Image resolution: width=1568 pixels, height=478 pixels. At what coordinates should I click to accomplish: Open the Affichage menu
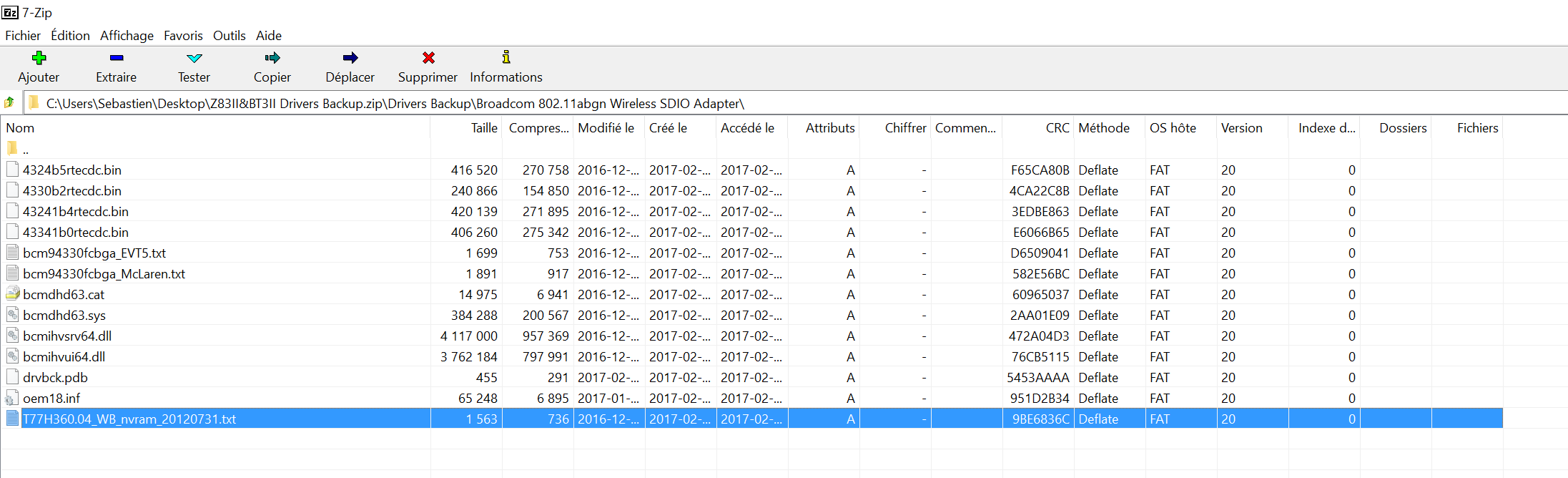[x=127, y=35]
